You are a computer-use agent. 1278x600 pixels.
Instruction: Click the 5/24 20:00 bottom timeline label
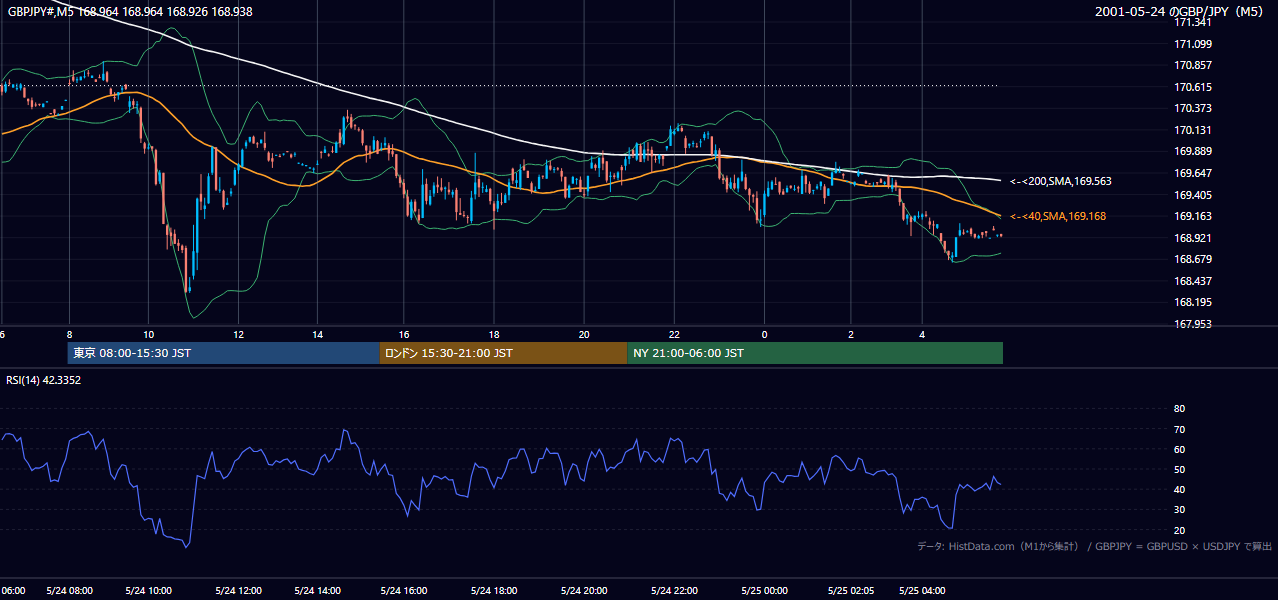pos(584,590)
